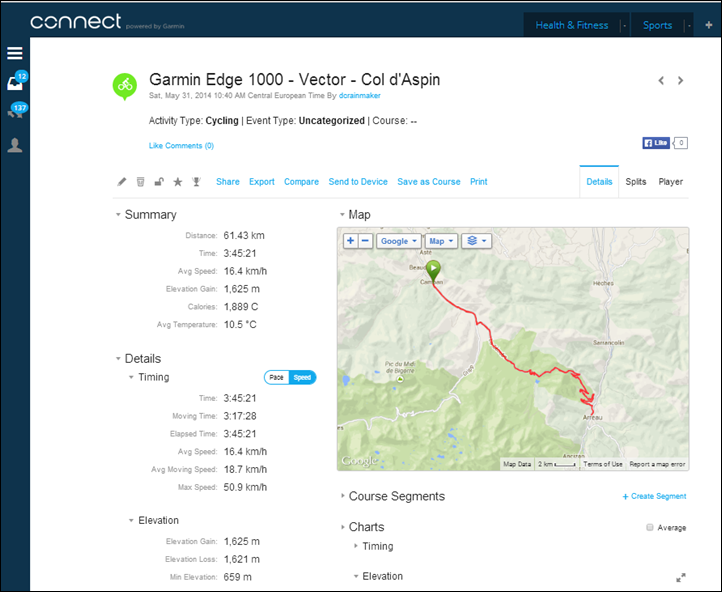This screenshot has width=722, height=592.
Task: Open the map Terms of Use link
Action: click(x=603, y=464)
